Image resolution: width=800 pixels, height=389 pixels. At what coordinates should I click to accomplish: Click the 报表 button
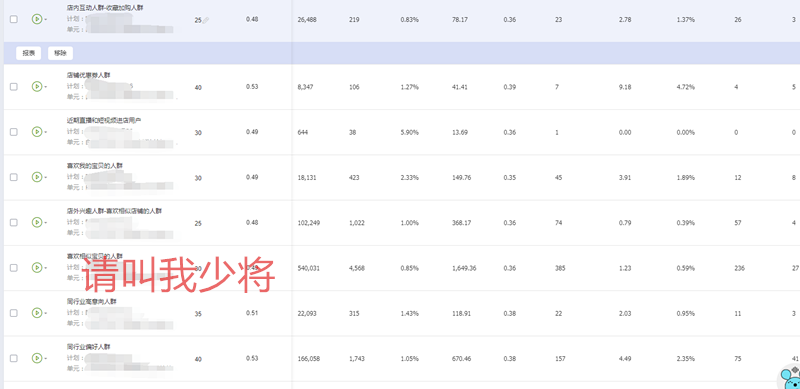pos(29,53)
